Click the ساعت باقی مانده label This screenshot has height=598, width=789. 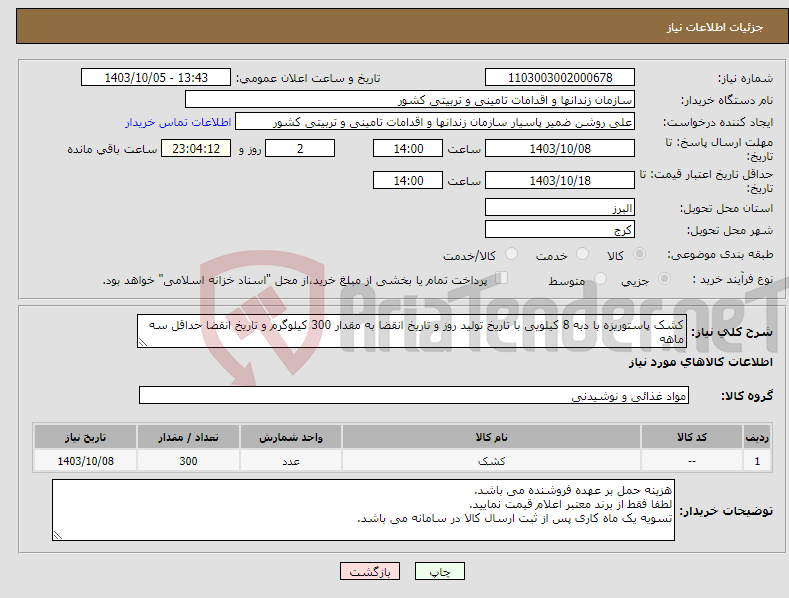coord(112,149)
